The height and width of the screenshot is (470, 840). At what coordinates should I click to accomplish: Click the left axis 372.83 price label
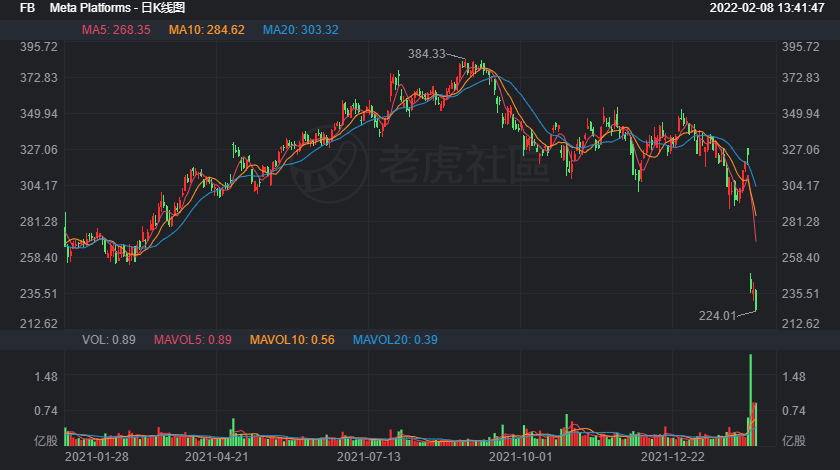point(39,78)
